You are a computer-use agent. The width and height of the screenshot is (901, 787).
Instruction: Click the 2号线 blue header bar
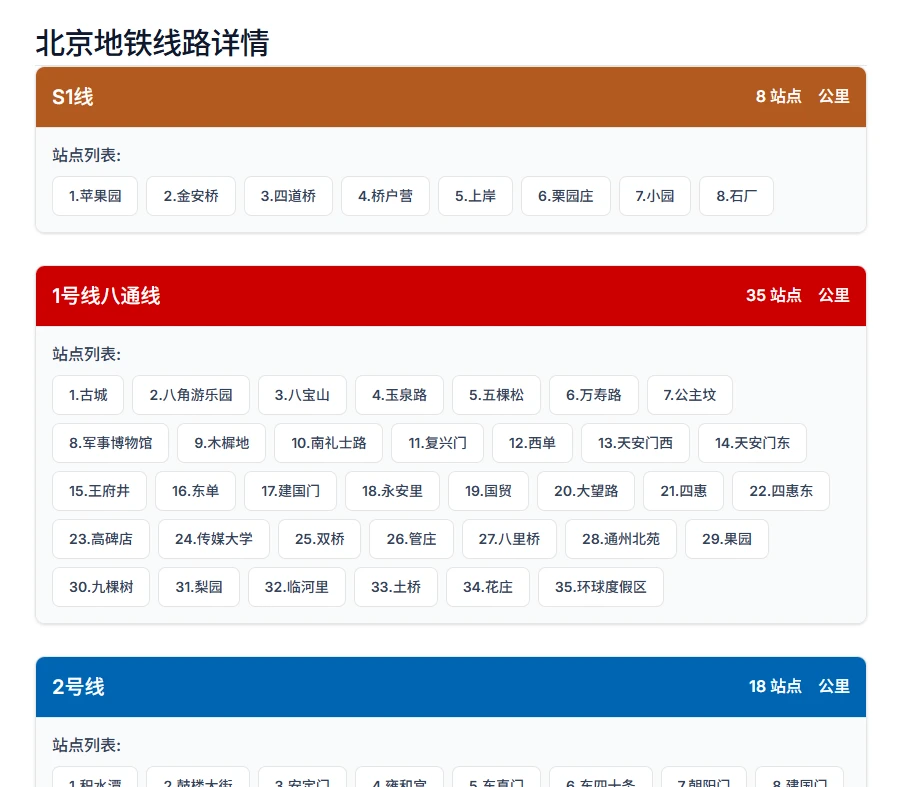[450, 687]
